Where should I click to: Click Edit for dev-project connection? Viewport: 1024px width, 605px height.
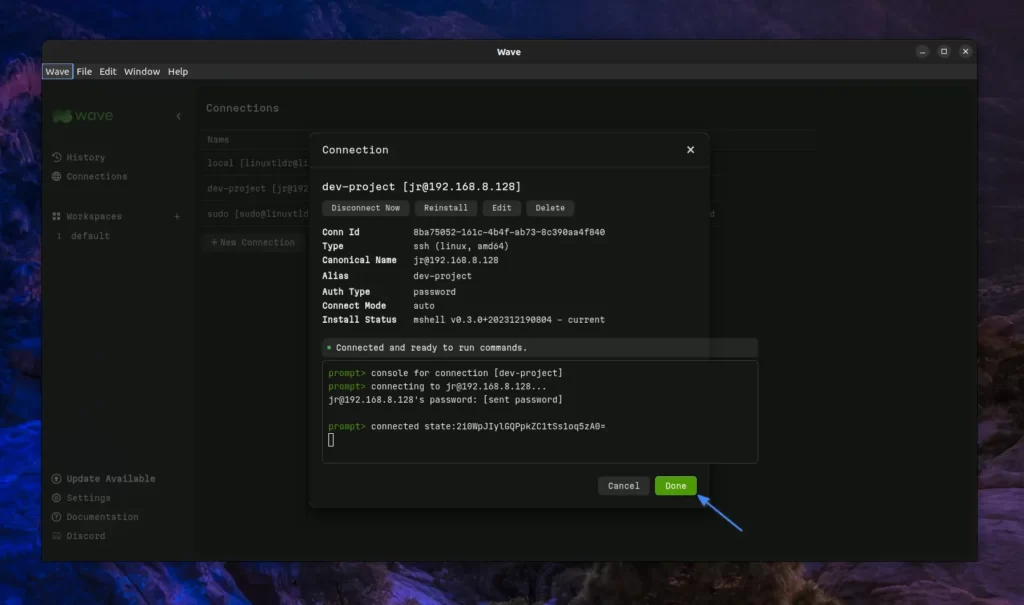click(x=501, y=208)
